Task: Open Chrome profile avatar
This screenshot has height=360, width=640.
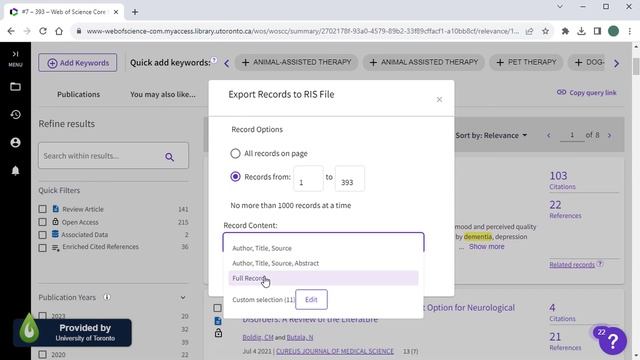Action: [x=613, y=31]
